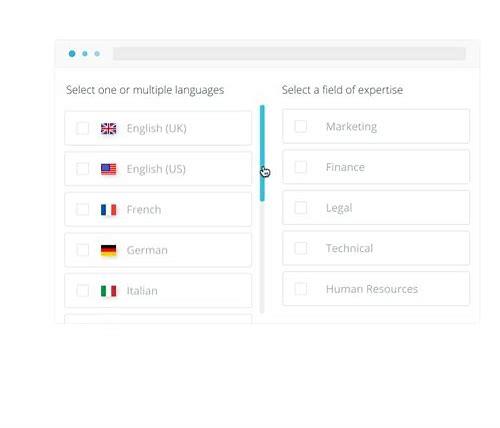Check the Legal expertise checkbox

coord(301,208)
